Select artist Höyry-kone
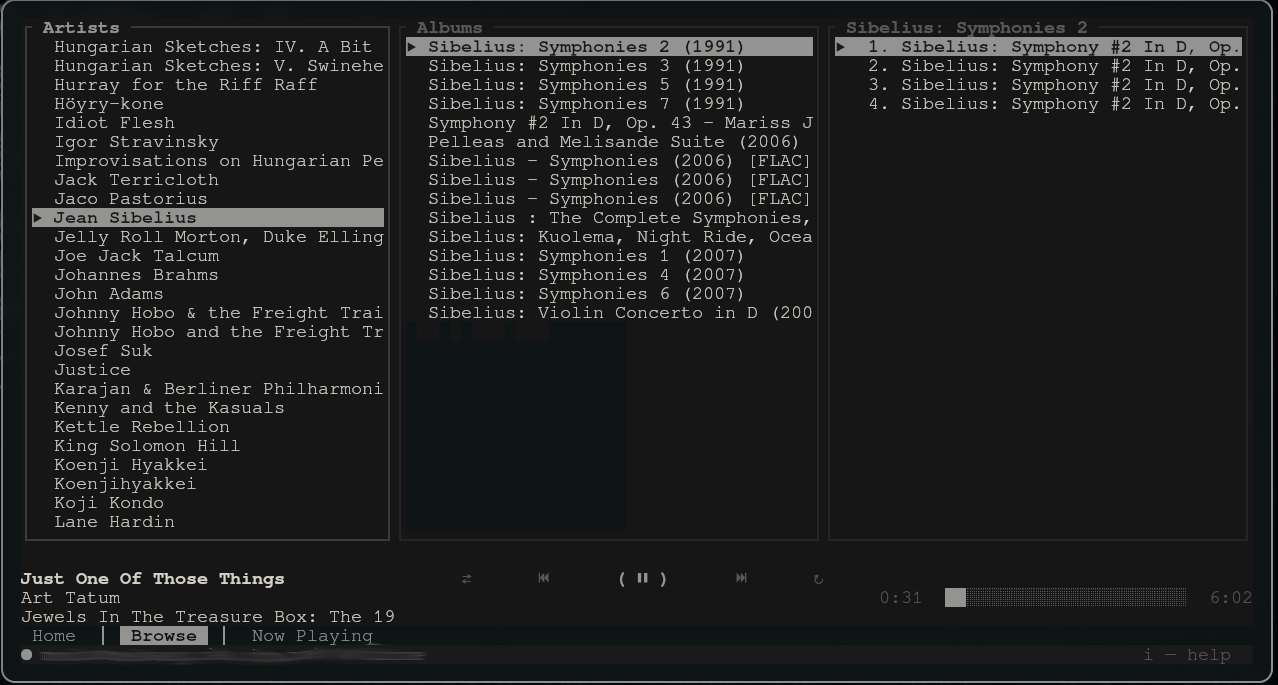The height and width of the screenshot is (685, 1278). pos(109,104)
